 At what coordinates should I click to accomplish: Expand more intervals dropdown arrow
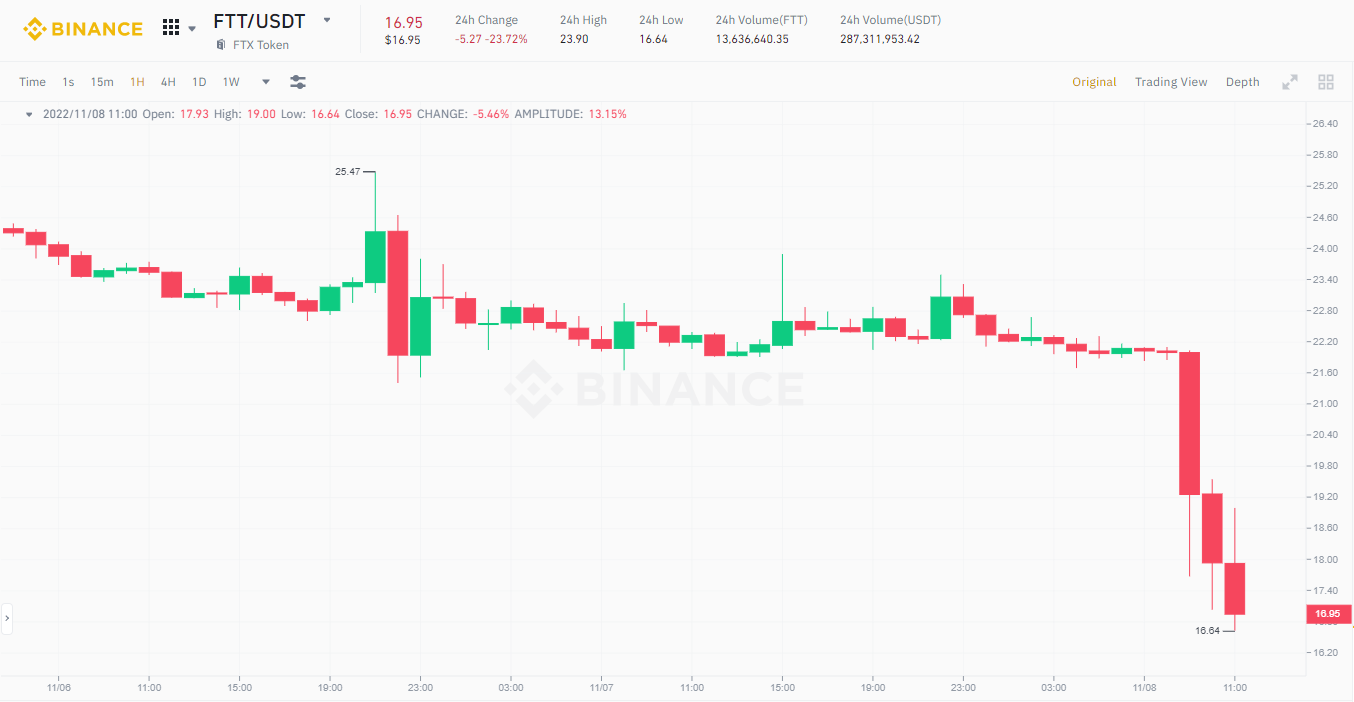(266, 82)
